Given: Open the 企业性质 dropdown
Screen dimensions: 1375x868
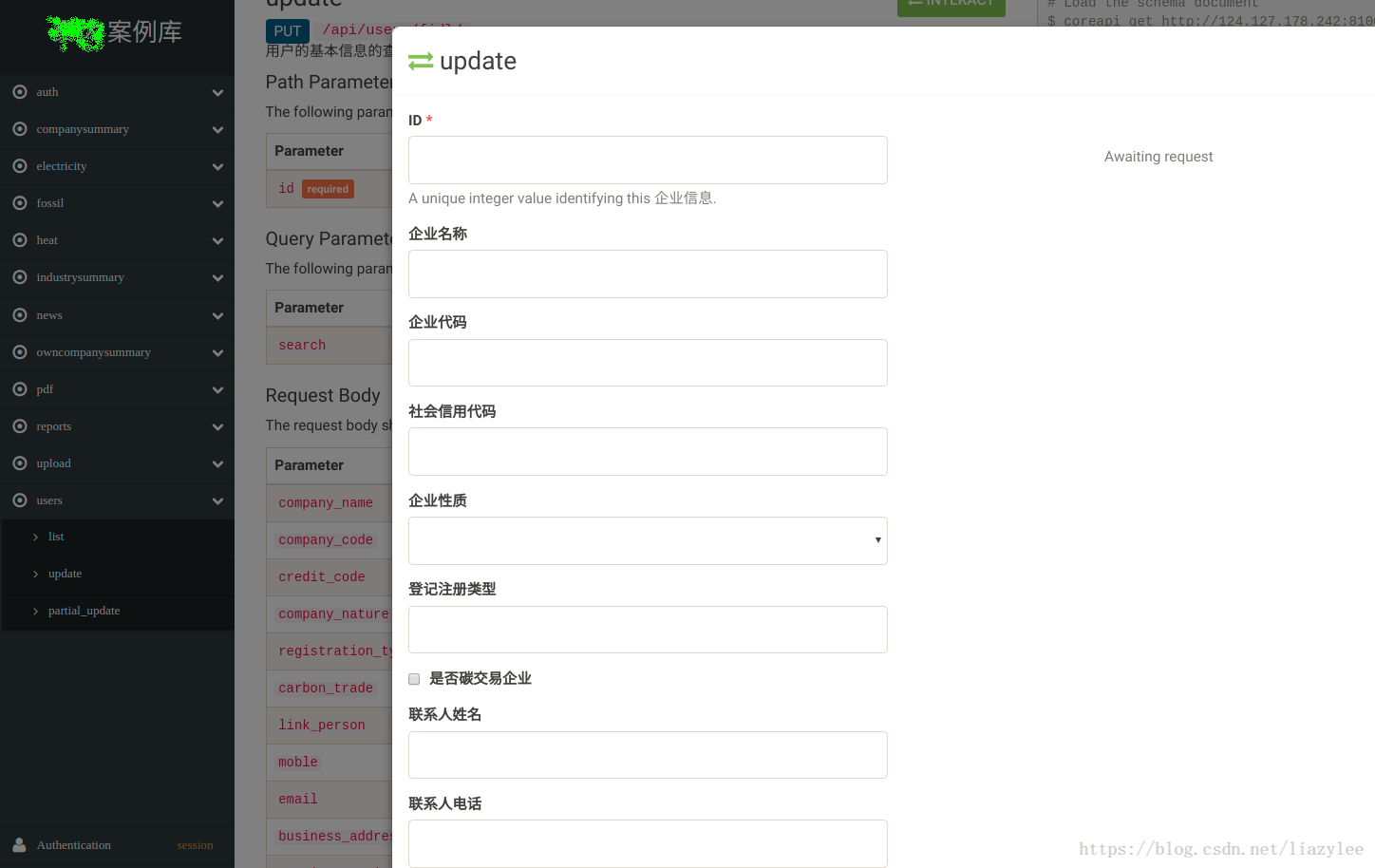Looking at the screenshot, I should coord(648,540).
